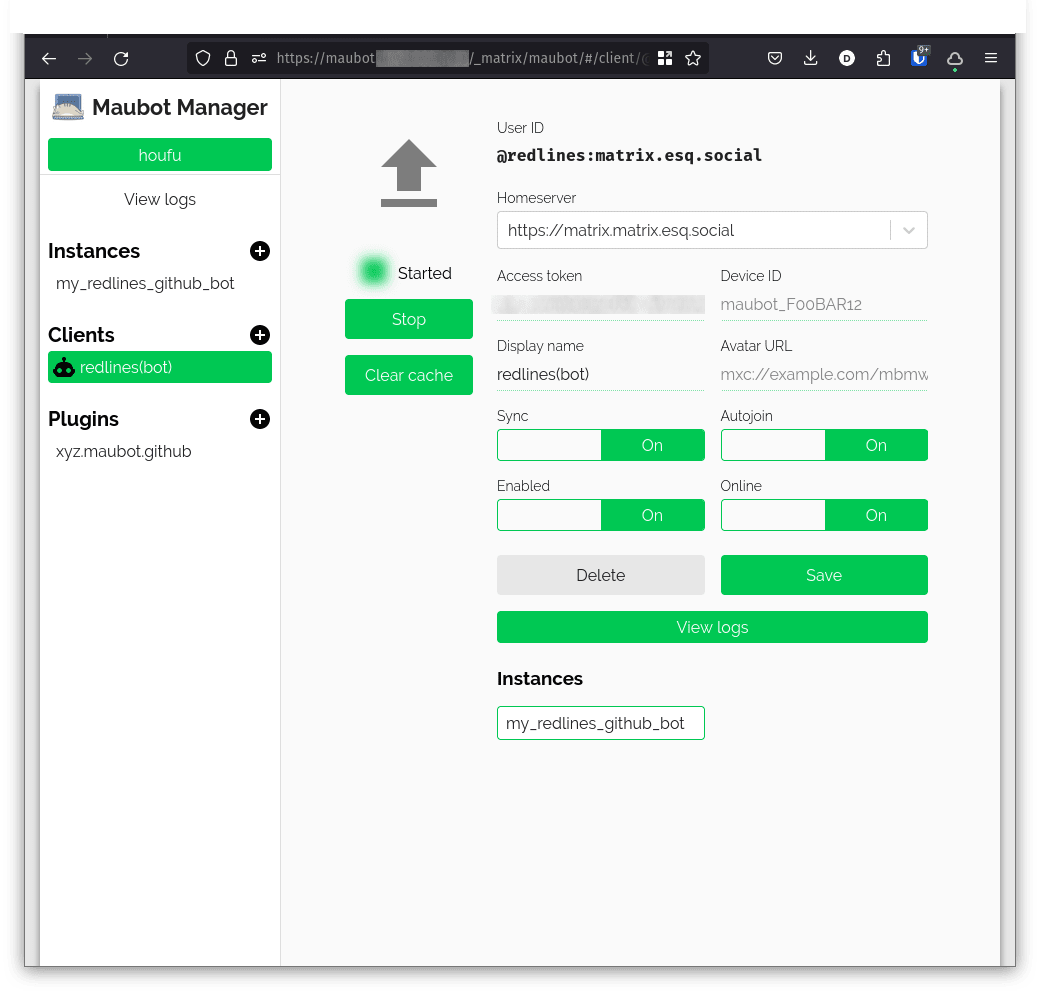Click the Device ID field
This screenshot has height=992, width=1040.
tap(824, 304)
